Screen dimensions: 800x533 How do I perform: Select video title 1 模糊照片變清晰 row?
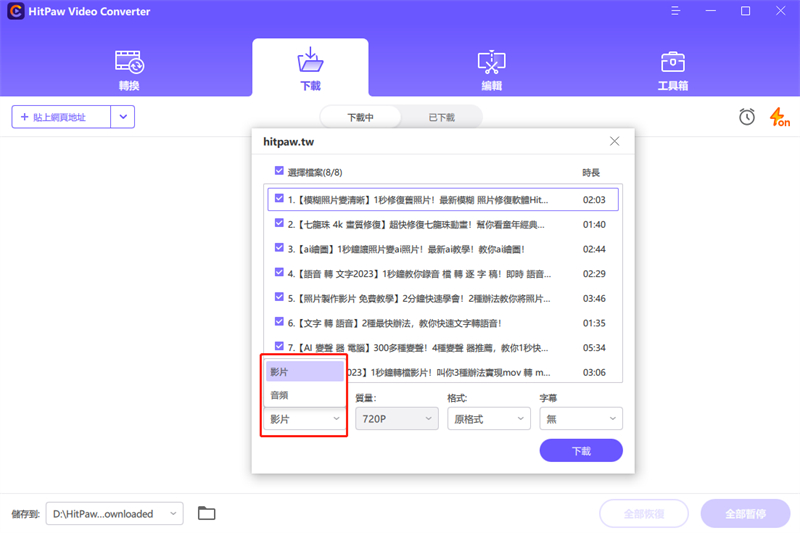[x=443, y=199]
